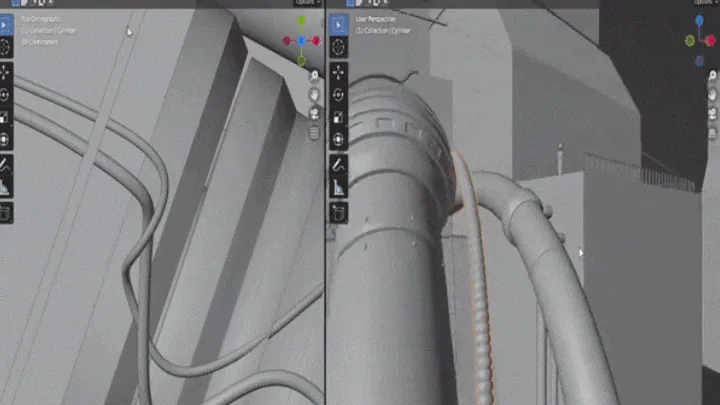The width and height of the screenshot is (720, 405).
Task: Click the zoom magnifier in the User Perspective viewport
Action: click(x=713, y=75)
